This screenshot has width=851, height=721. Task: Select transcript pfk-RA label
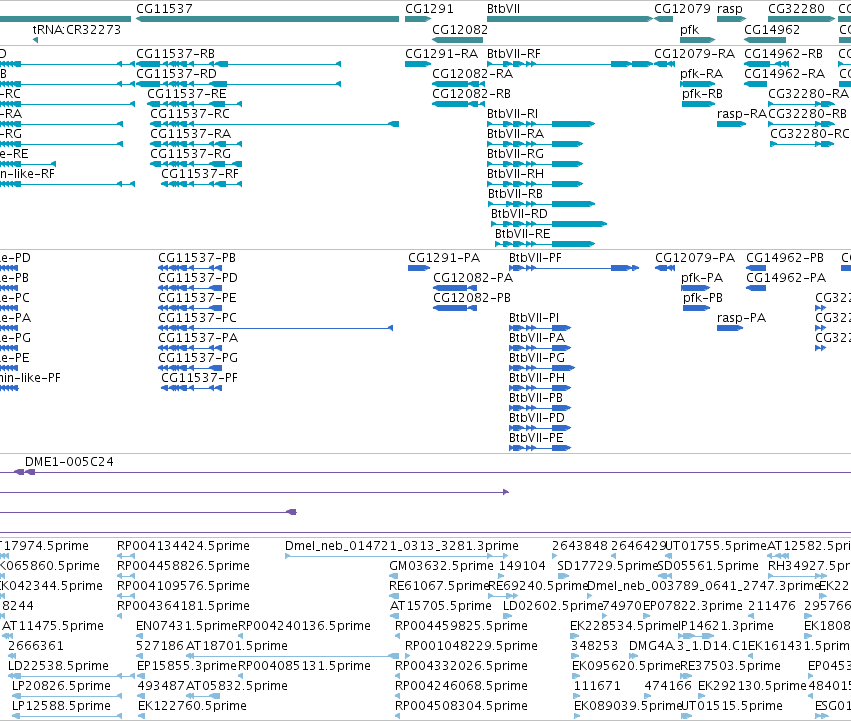tap(701, 74)
